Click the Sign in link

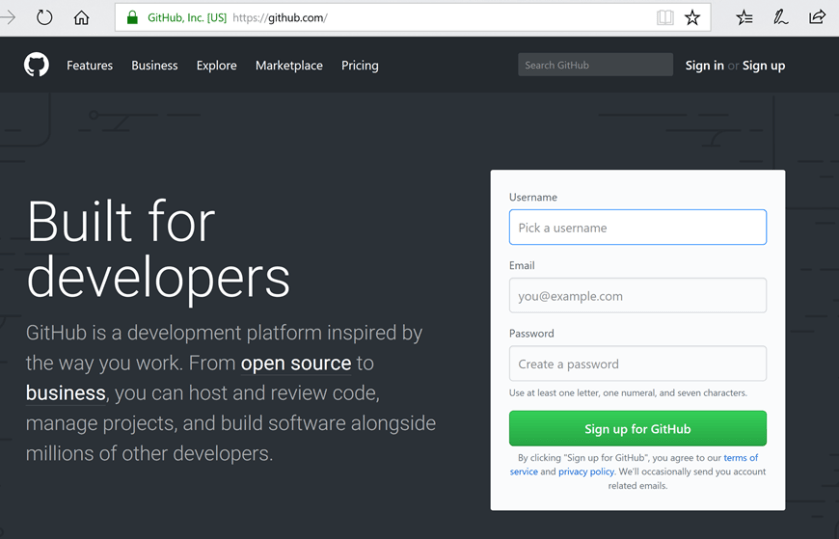coord(704,65)
